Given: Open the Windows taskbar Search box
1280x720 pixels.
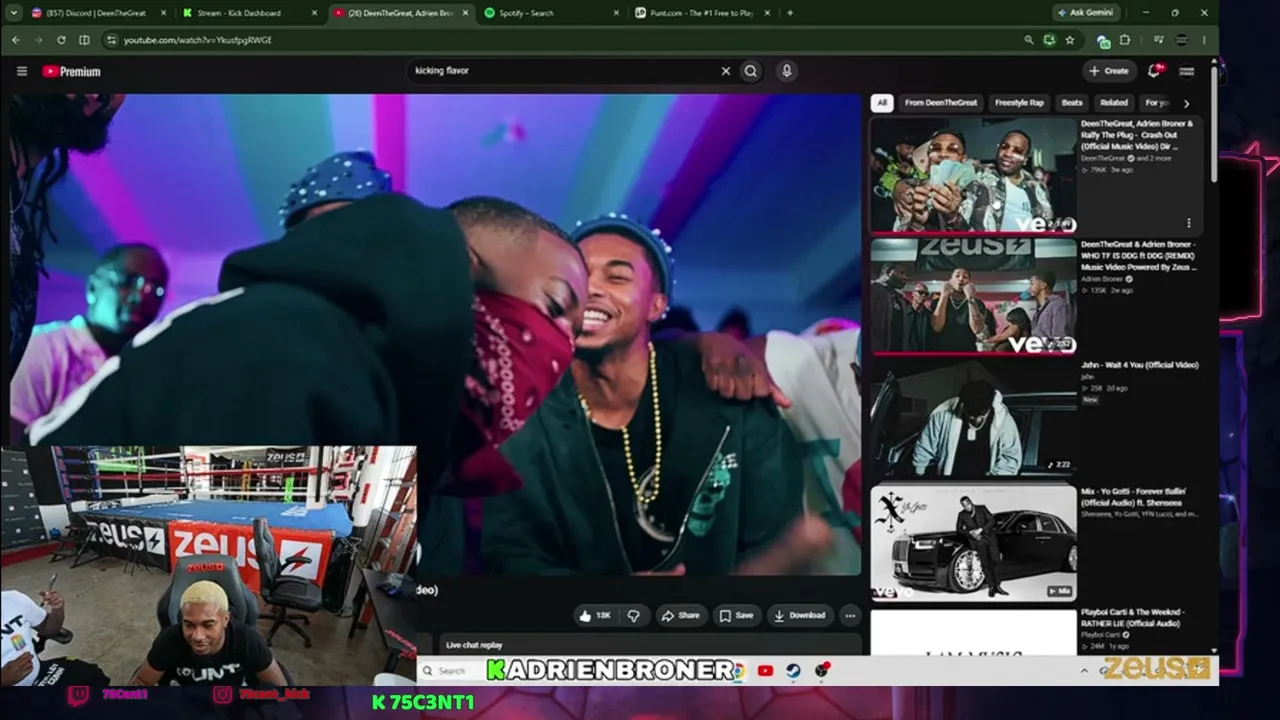Looking at the screenshot, I should tap(450, 671).
